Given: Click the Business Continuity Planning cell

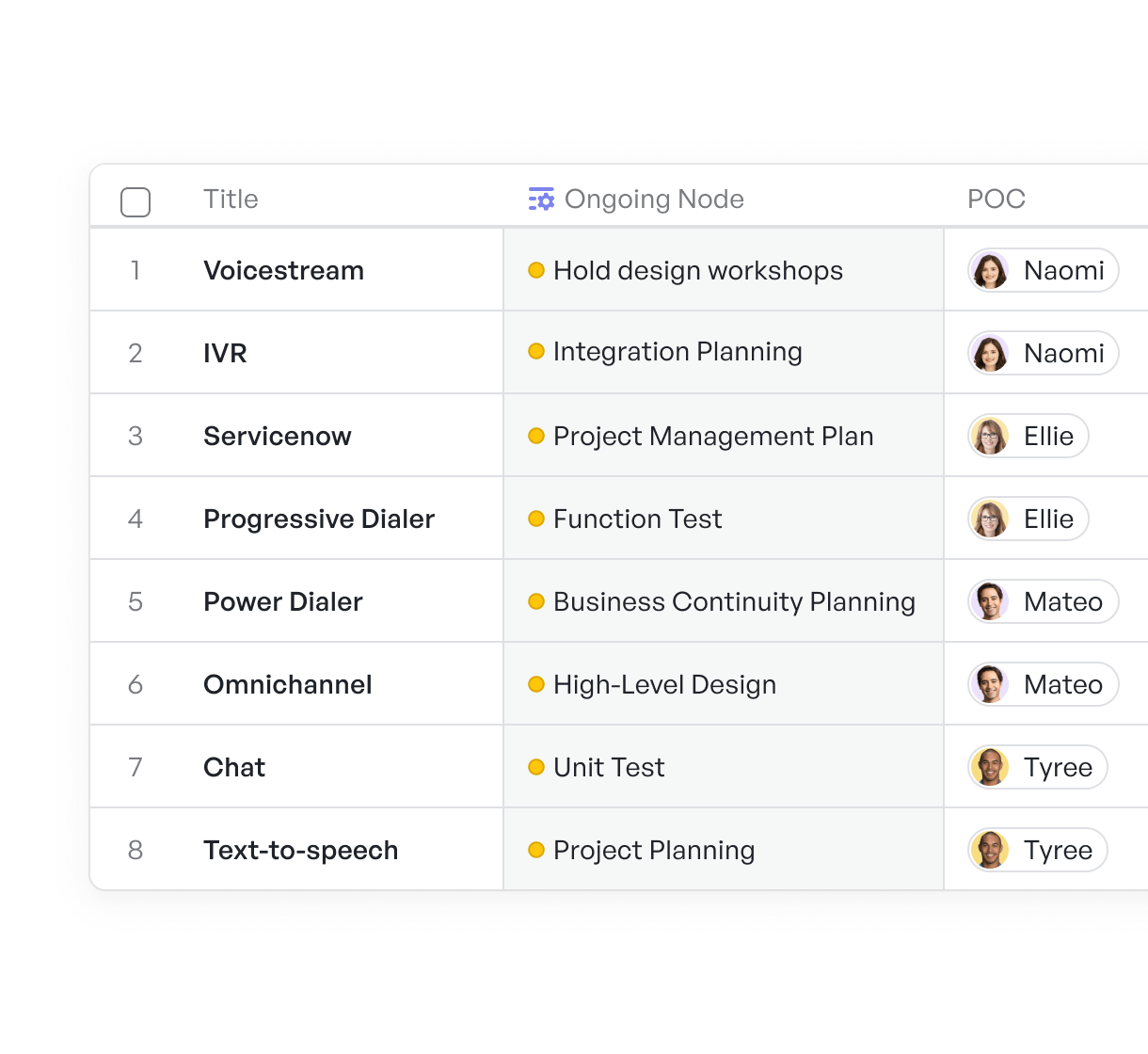Looking at the screenshot, I should (724, 601).
